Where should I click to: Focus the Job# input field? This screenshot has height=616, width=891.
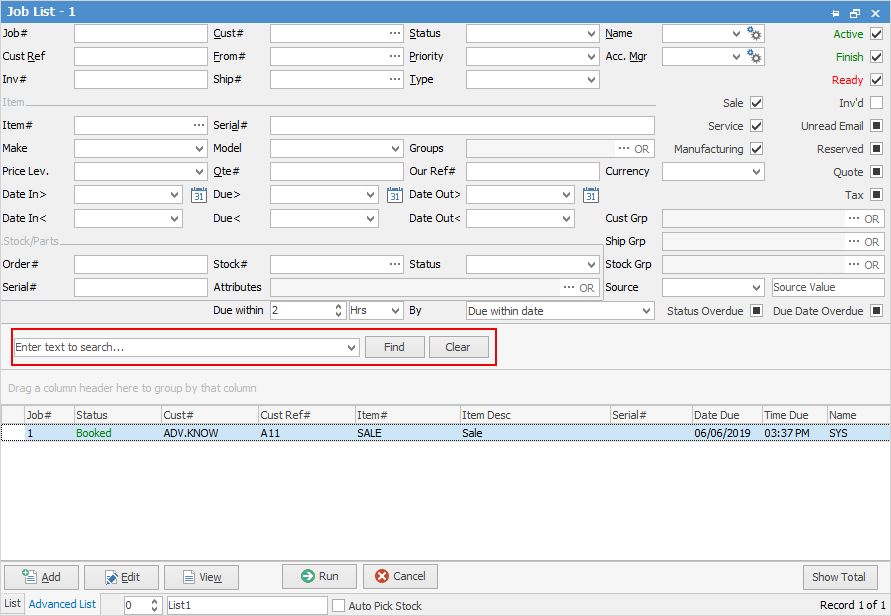pos(140,34)
